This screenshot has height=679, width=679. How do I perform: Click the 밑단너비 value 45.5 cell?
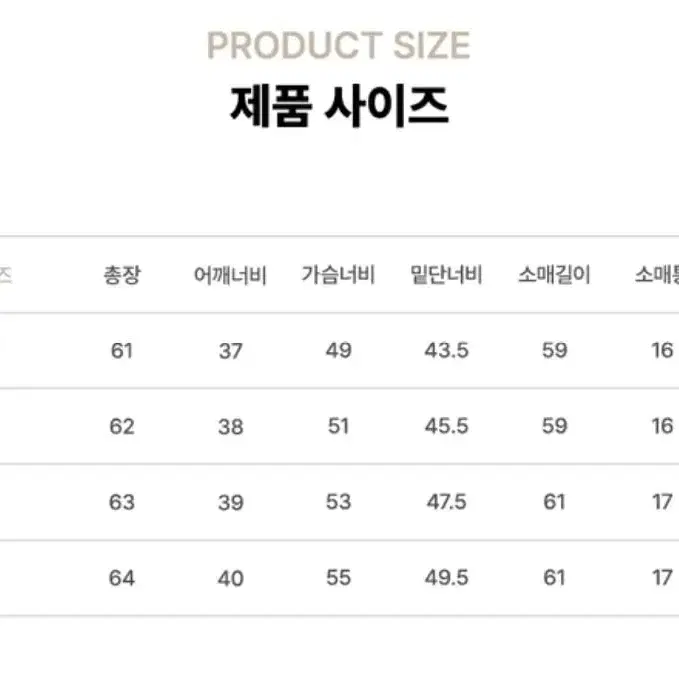446,426
